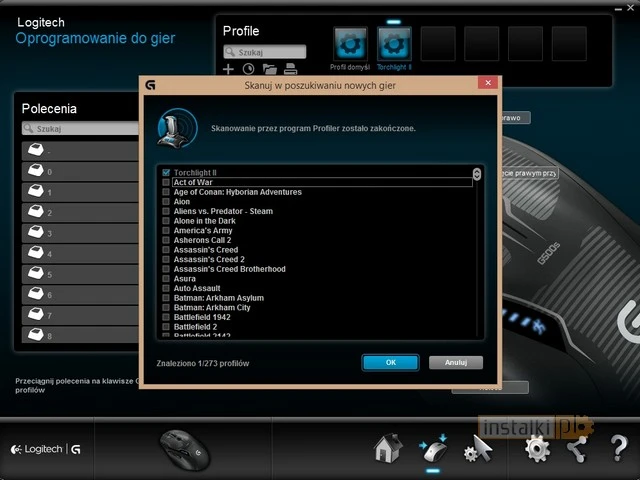This screenshot has height=480, width=640.
Task: Minimize the Logitech window
Action: click(x=619, y=9)
